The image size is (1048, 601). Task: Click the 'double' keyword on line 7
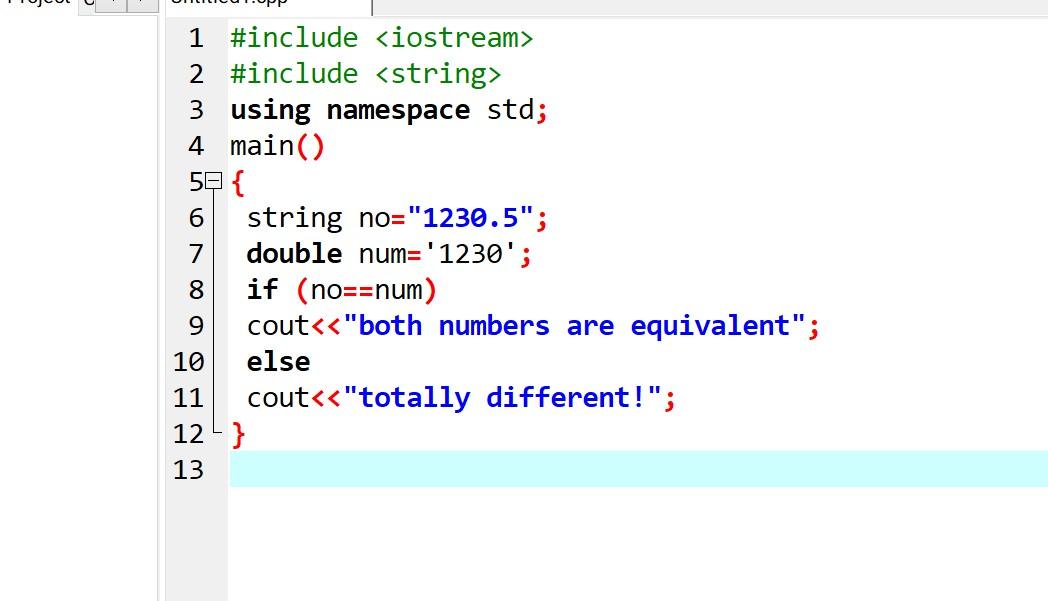(x=294, y=254)
